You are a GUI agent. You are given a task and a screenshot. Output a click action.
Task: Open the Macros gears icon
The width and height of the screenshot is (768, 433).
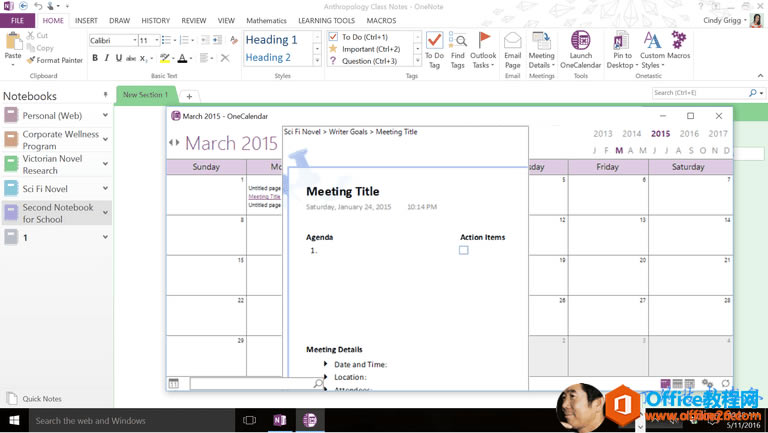click(x=678, y=40)
